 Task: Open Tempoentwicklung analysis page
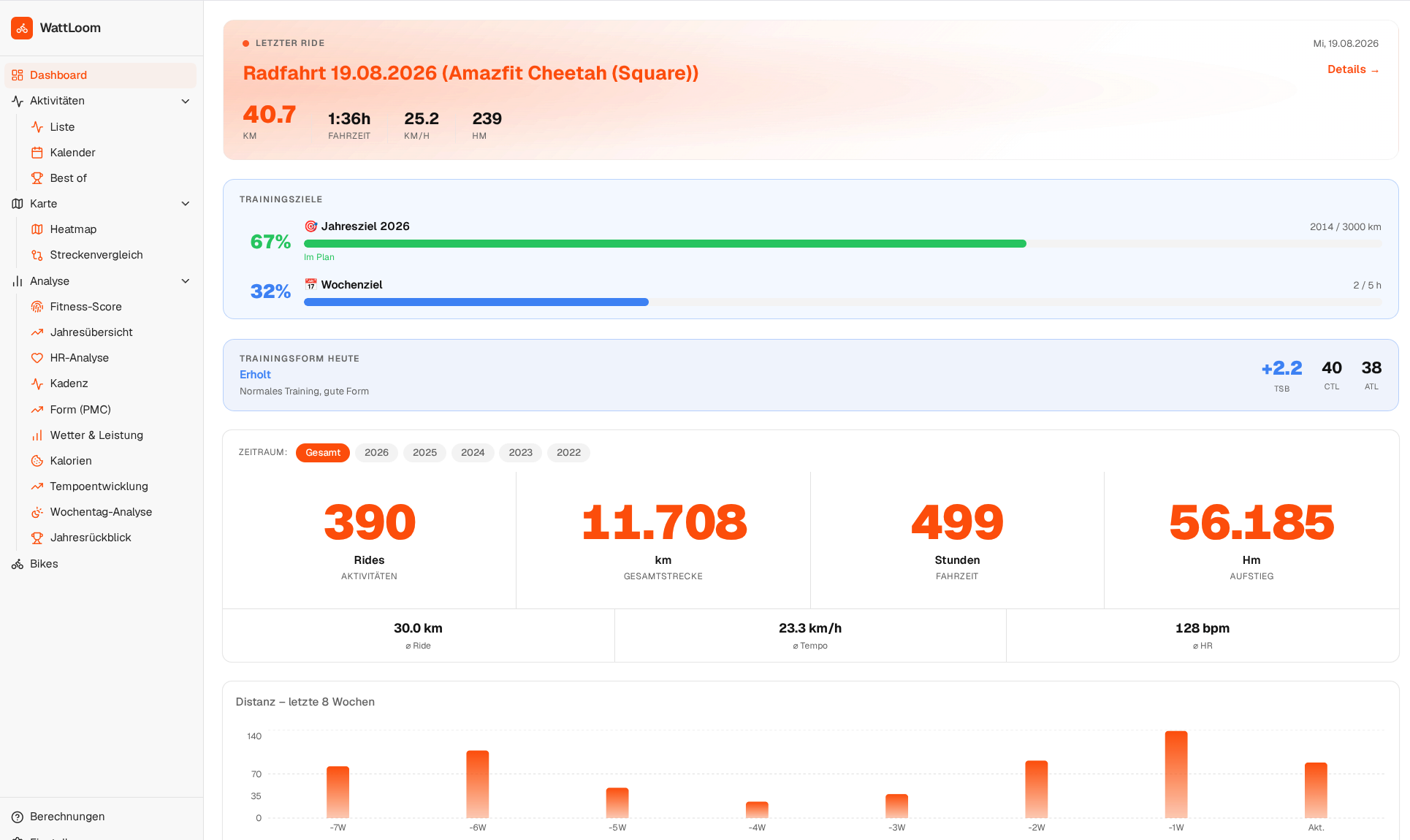pyautogui.click(x=101, y=486)
